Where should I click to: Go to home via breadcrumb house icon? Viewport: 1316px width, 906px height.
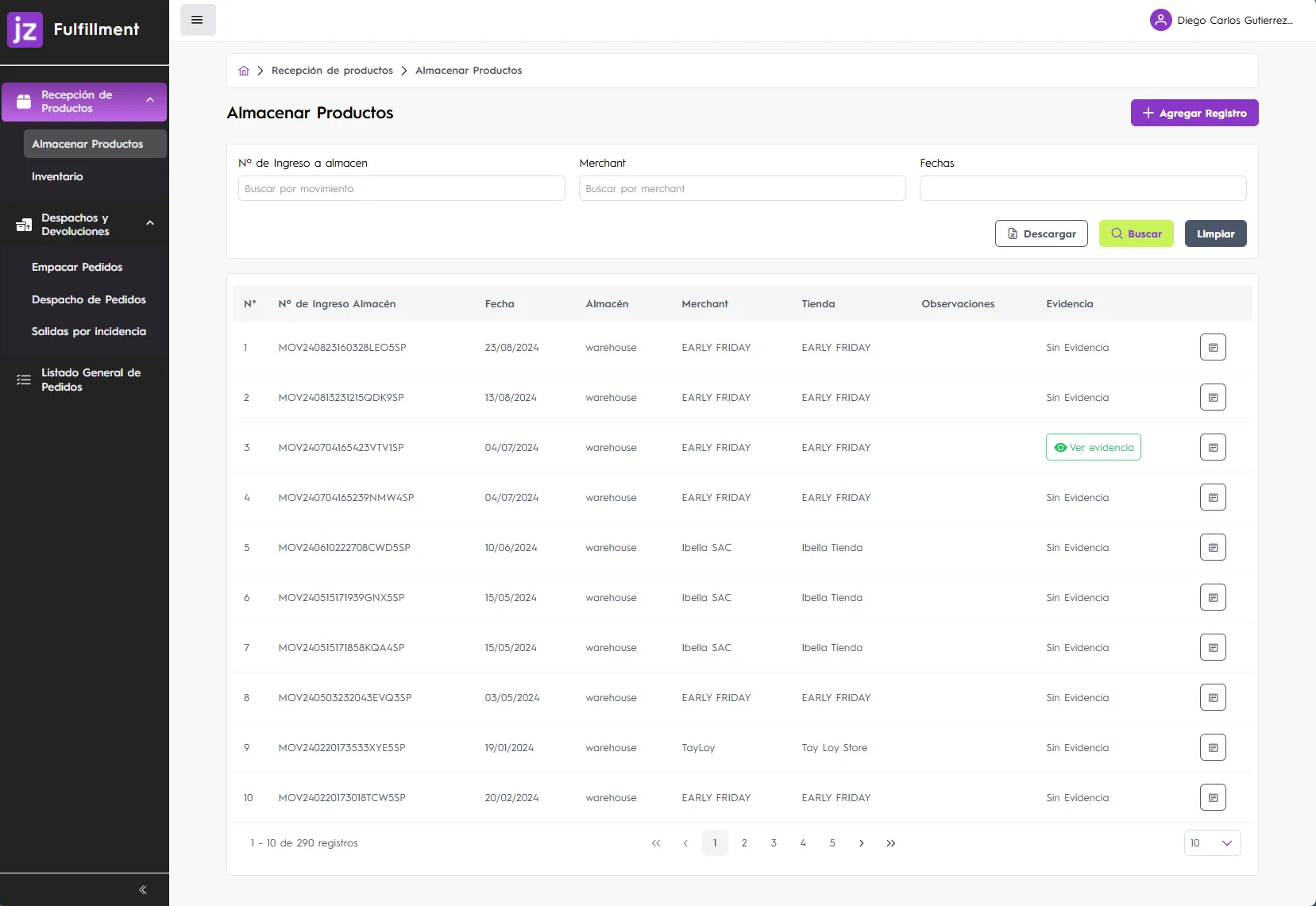244,71
